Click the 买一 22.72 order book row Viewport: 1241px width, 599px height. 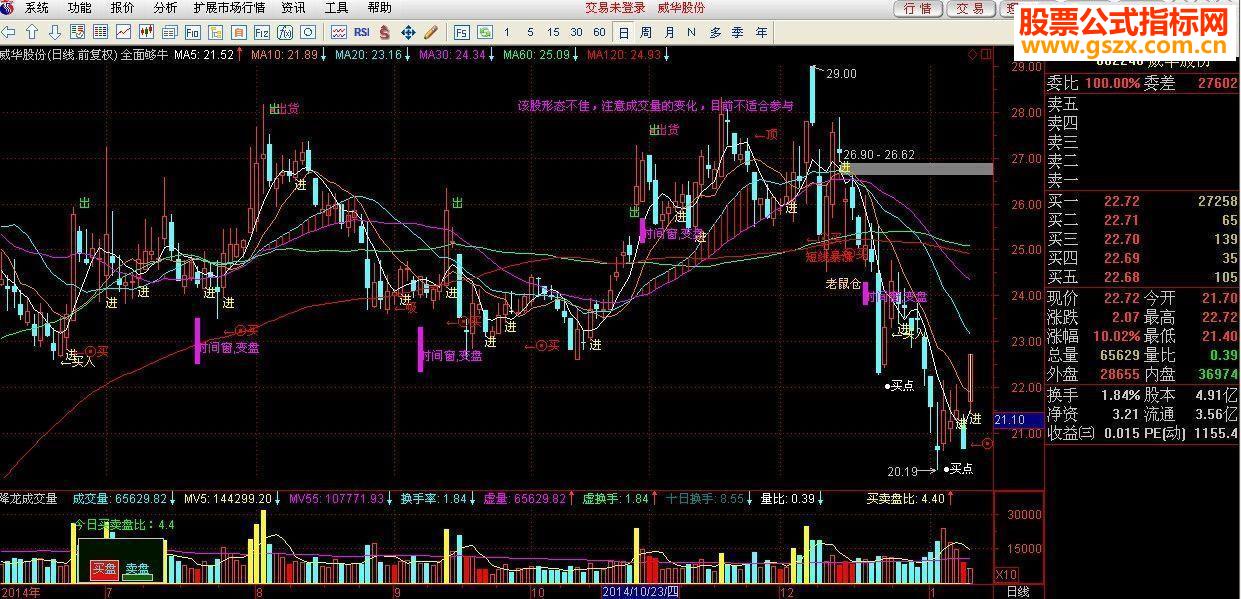point(1143,202)
